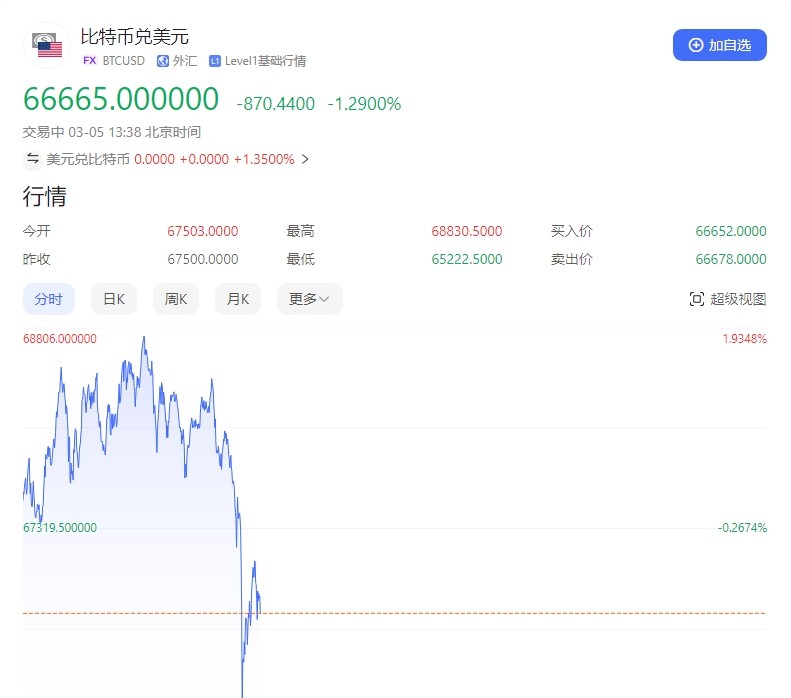Click the chart axis label 68806.000000
The height and width of the screenshot is (698, 791).
[x=60, y=338]
